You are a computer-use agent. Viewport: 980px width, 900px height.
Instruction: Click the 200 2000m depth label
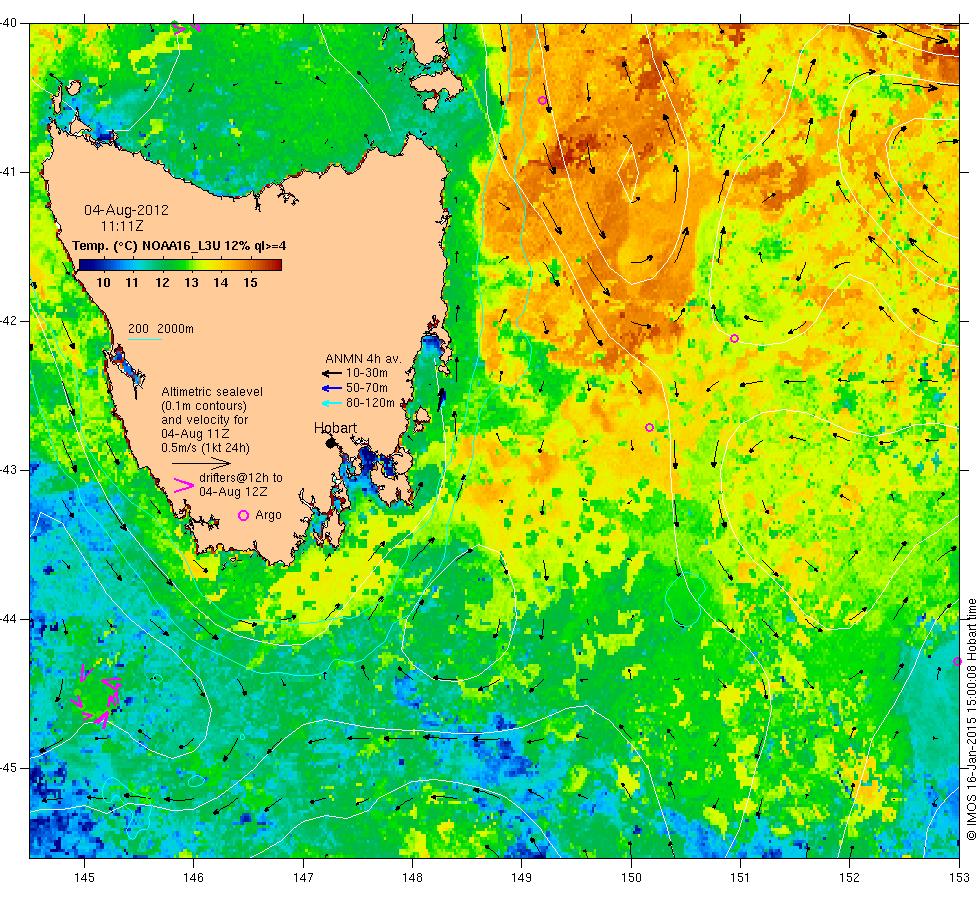pos(161,329)
